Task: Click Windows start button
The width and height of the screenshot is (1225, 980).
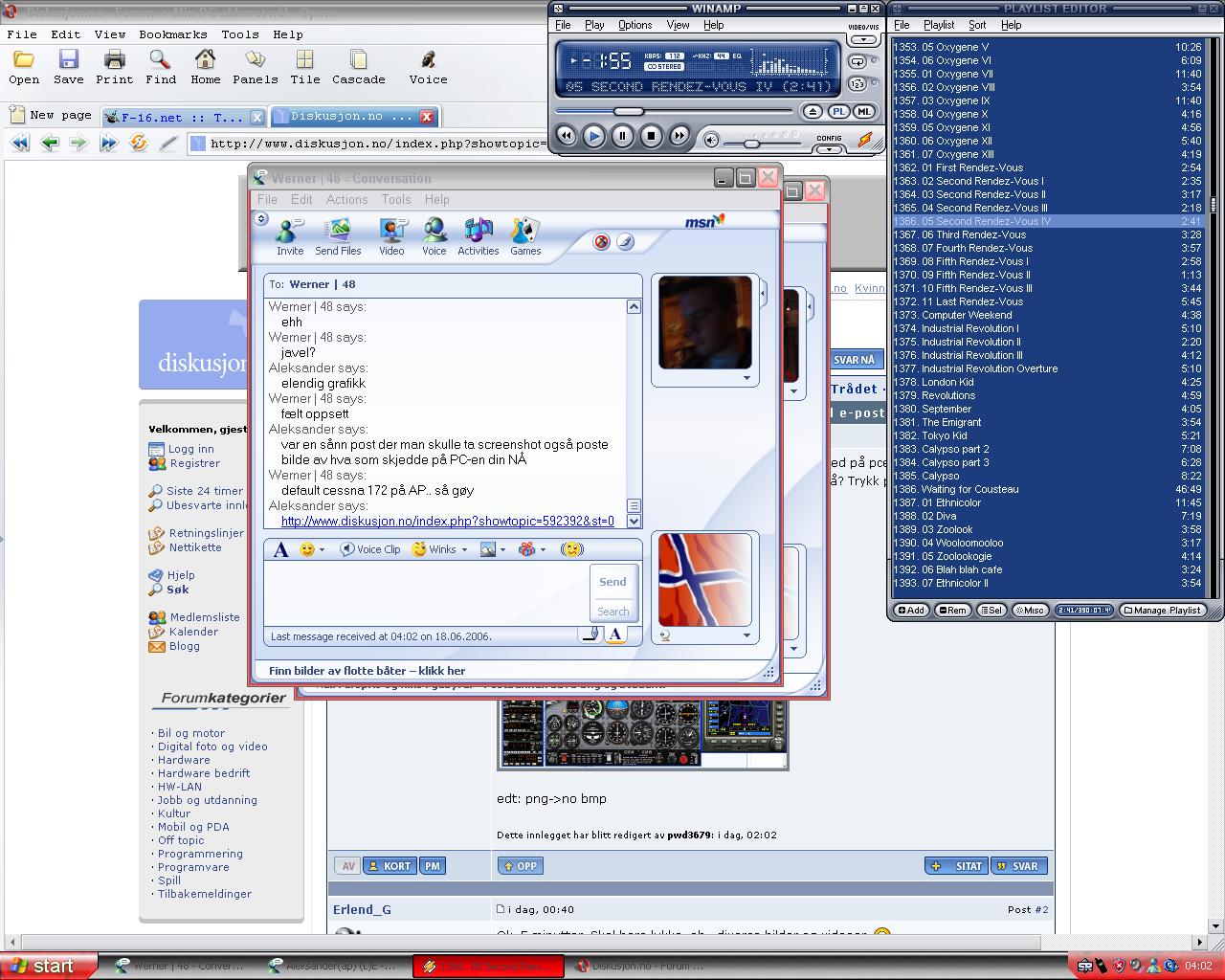Action: pos(48,967)
